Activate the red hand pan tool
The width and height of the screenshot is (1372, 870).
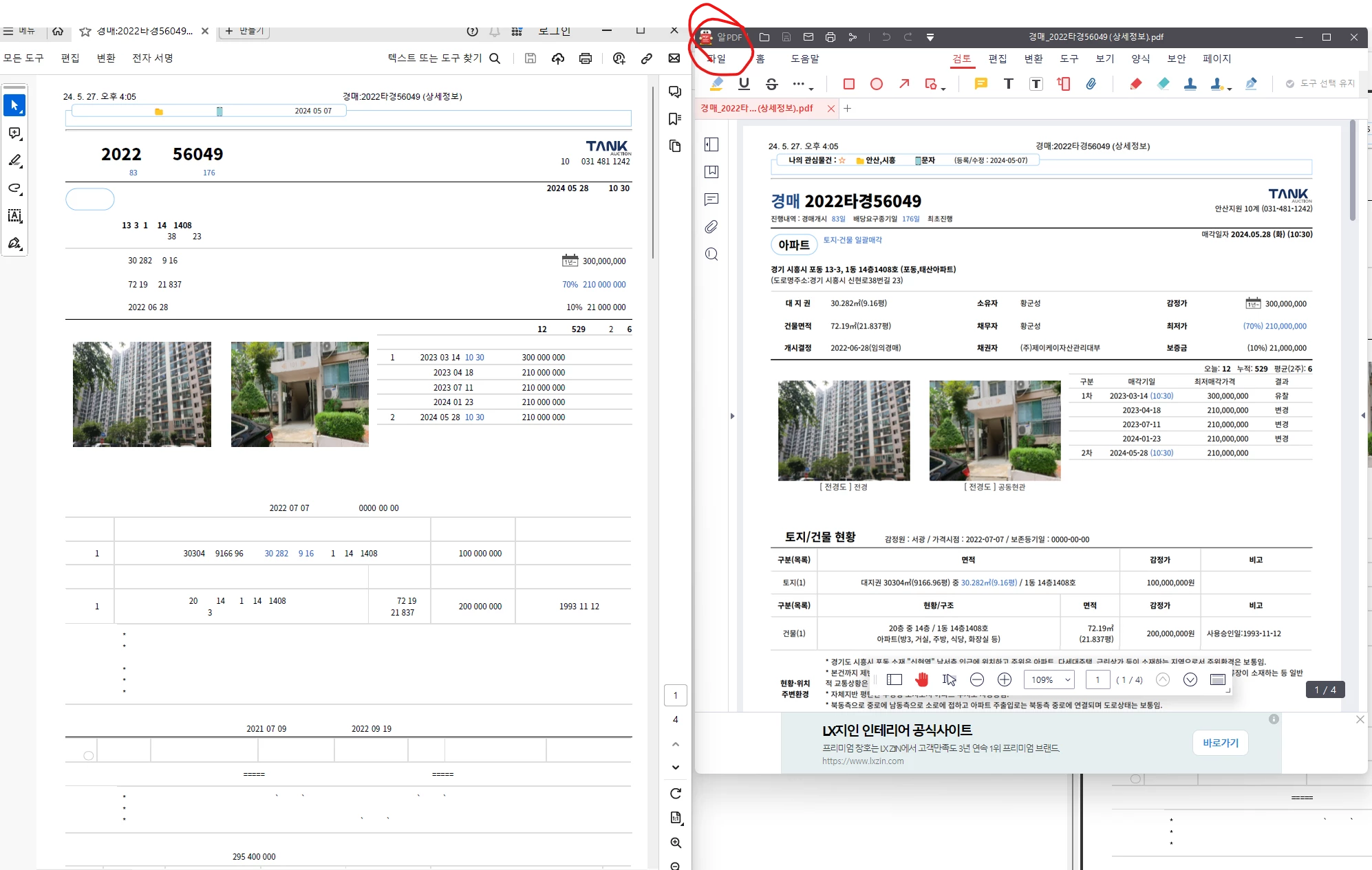click(922, 679)
